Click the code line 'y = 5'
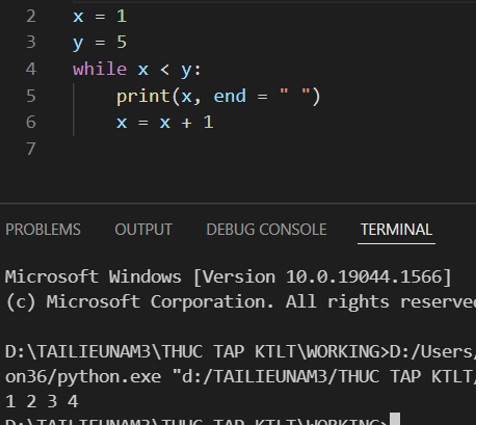The width and height of the screenshot is (479, 425). (x=100, y=43)
